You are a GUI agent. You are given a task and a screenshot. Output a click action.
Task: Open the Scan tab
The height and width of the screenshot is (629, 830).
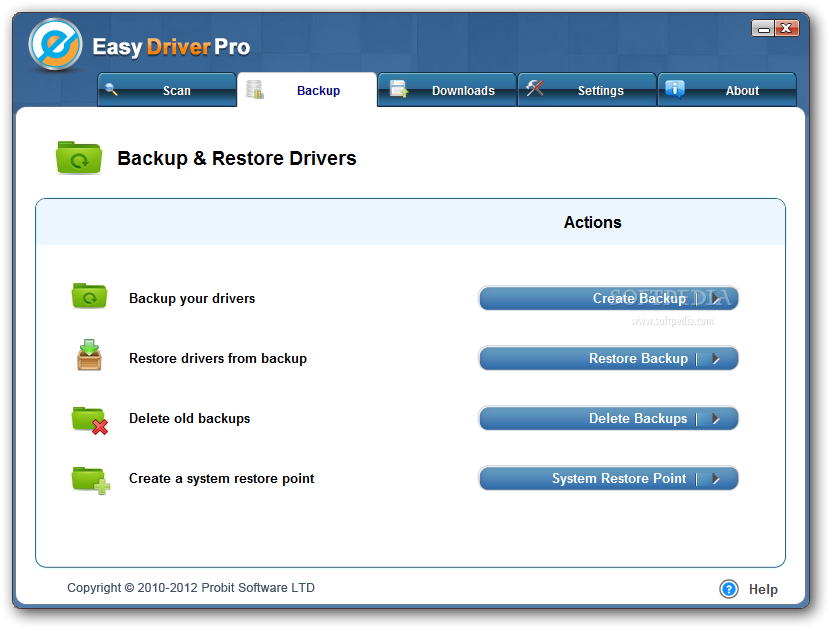167,90
